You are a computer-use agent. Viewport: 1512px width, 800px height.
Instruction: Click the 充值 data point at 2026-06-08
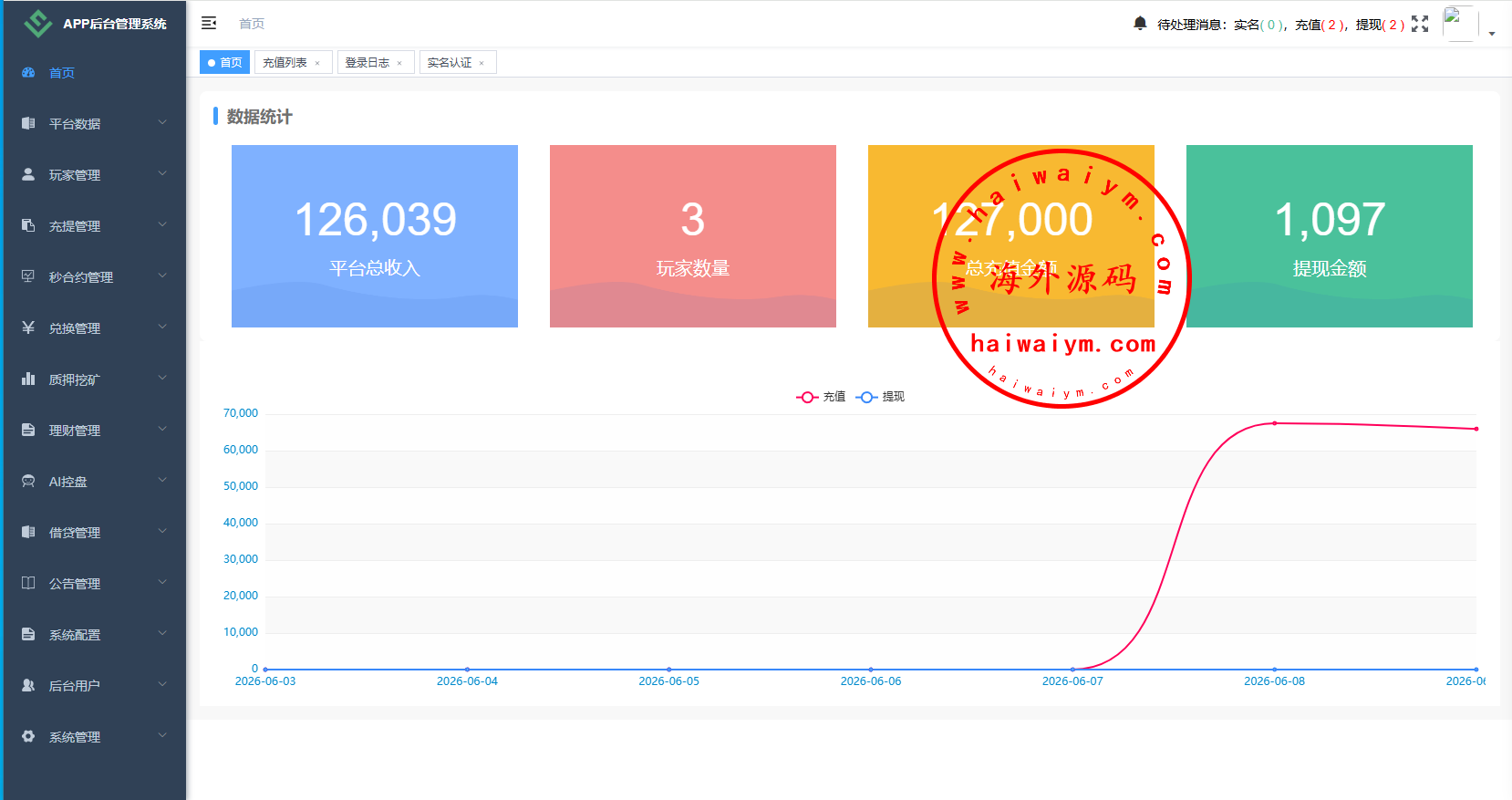pyautogui.click(x=1274, y=423)
